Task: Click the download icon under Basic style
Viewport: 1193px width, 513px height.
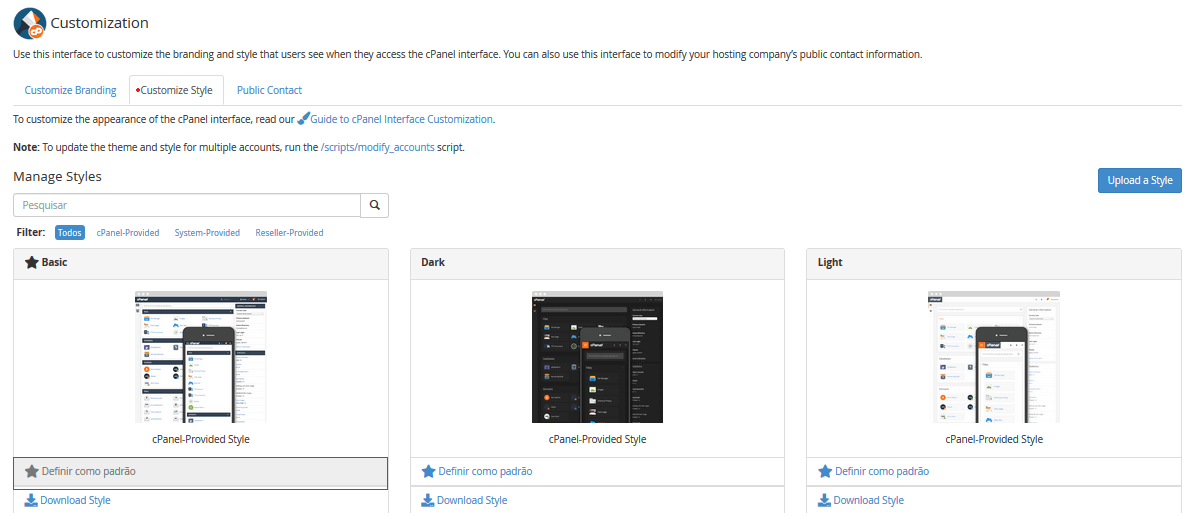Action: pos(31,500)
